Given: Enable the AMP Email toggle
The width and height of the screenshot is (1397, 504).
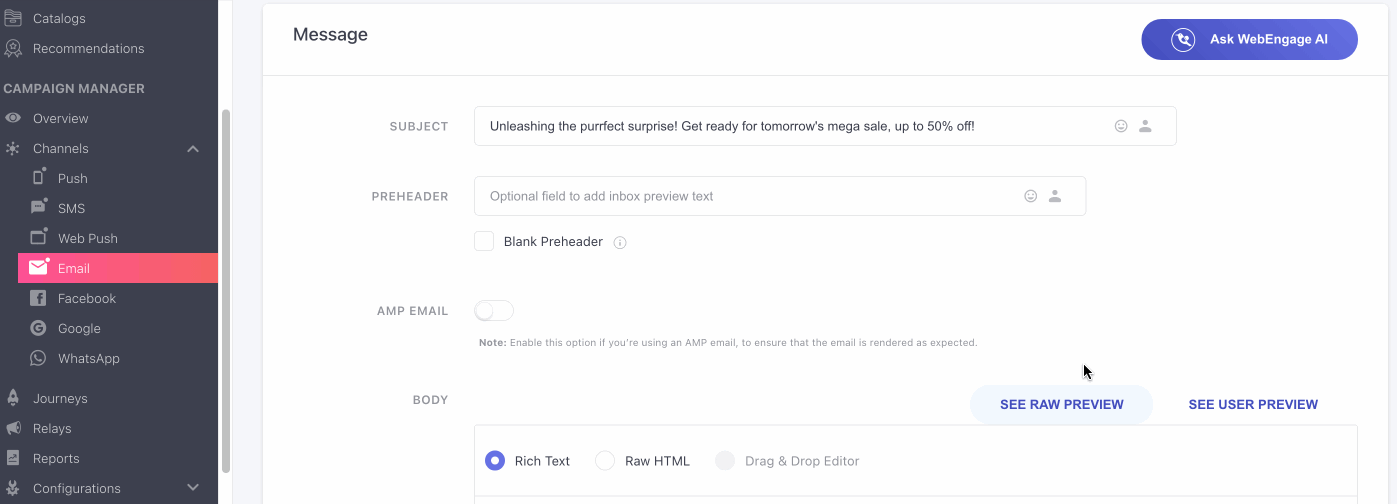Looking at the screenshot, I should click(x=494, y=311).
